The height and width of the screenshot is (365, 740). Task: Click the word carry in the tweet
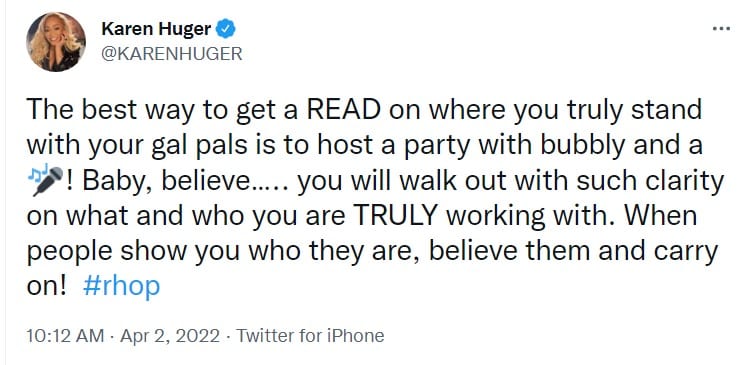tap(687, 253)
